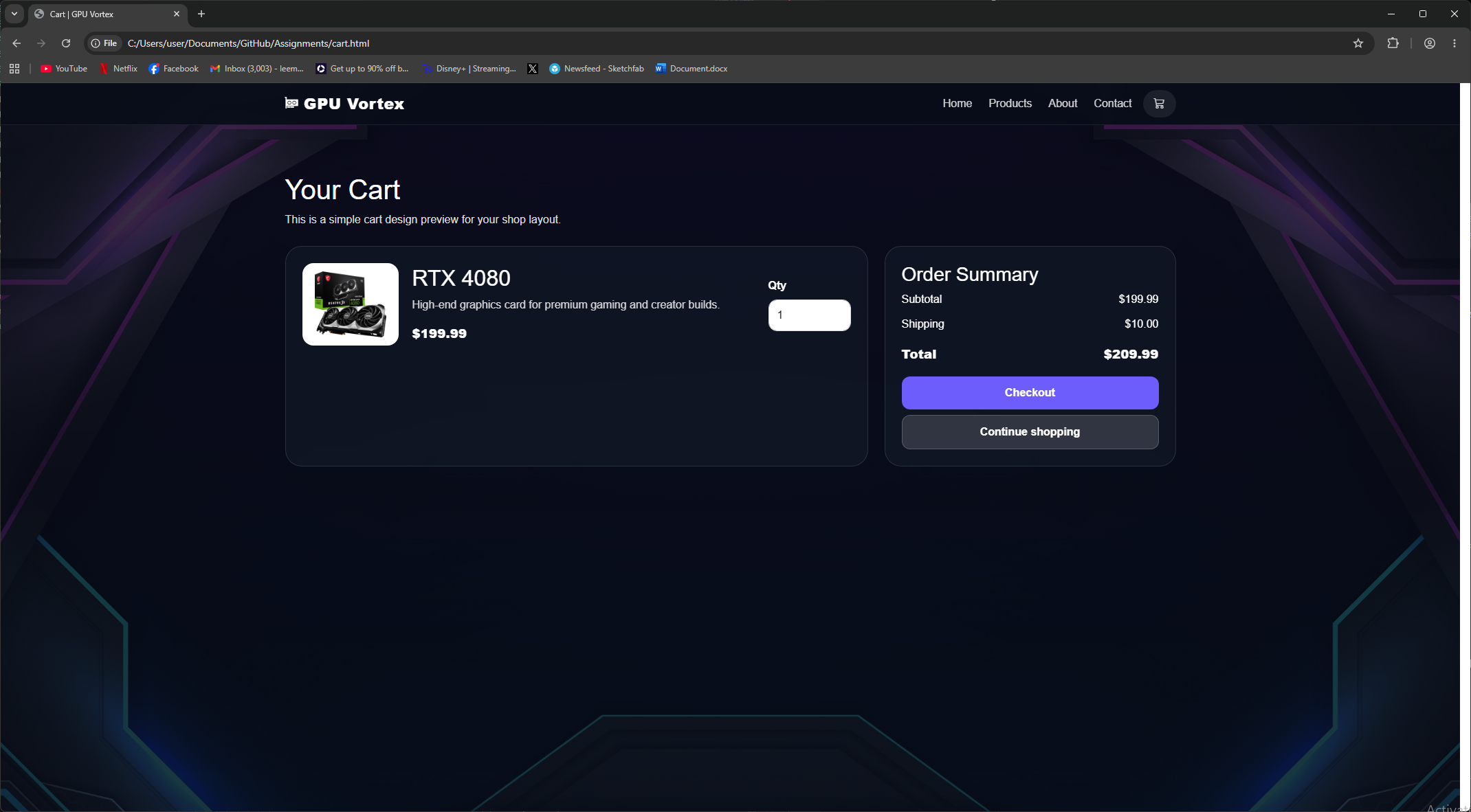Viewport: 1471px width, 812px height.
Task: Open the apps grid in bookmarks bar
Action: 14,69
